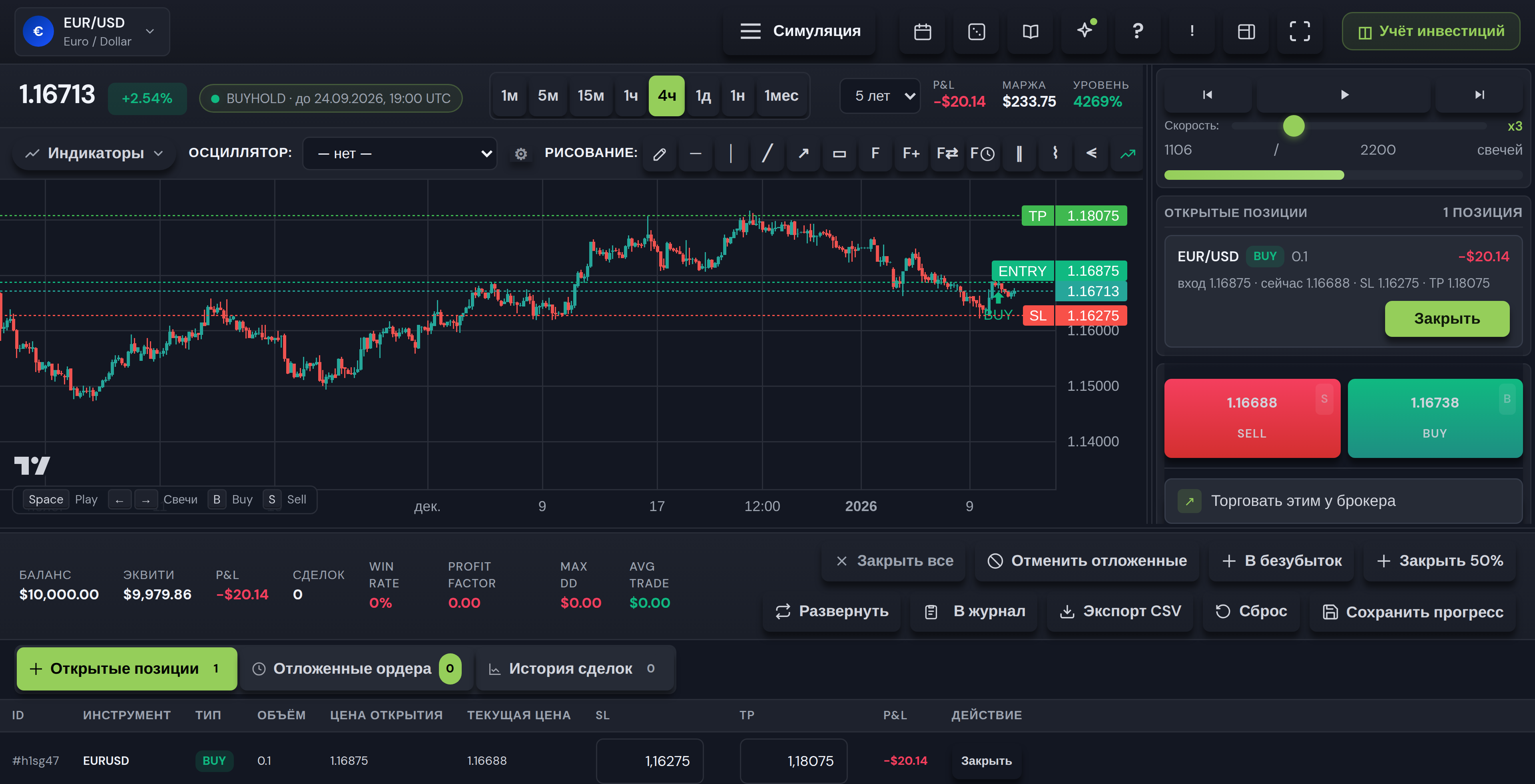Open the oscillator — нет — dropdown
The width and height of the screenshot is (1535, 784).
click(400, 154)
